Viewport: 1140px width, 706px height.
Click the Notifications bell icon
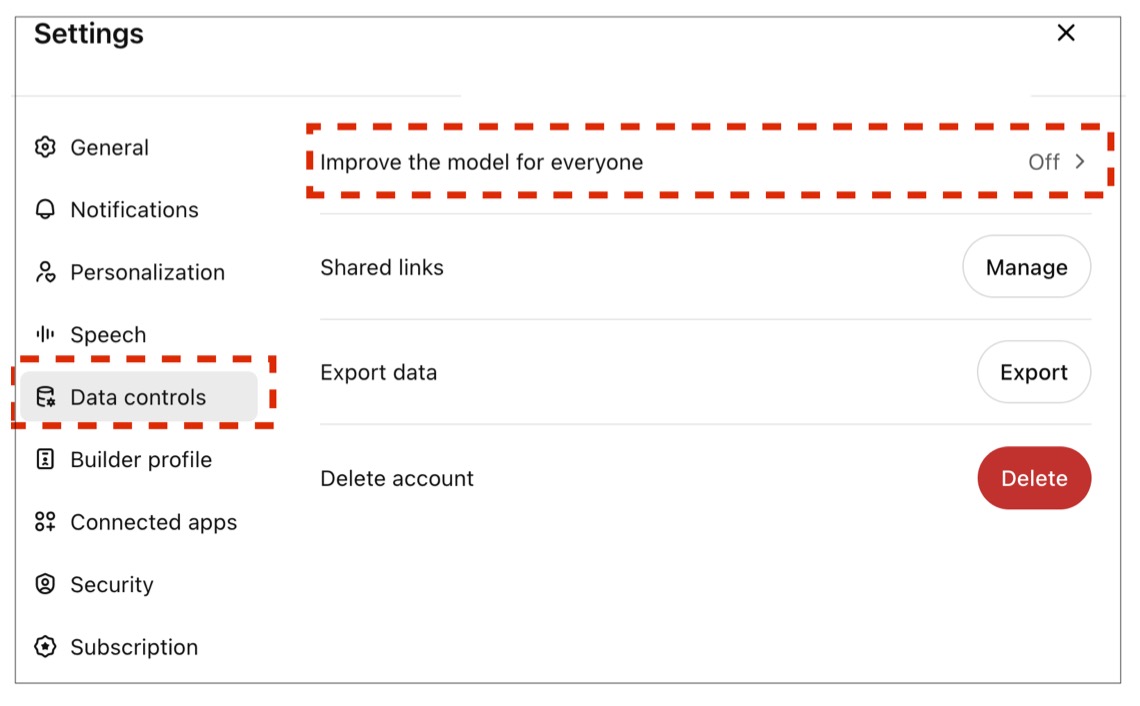45,210
